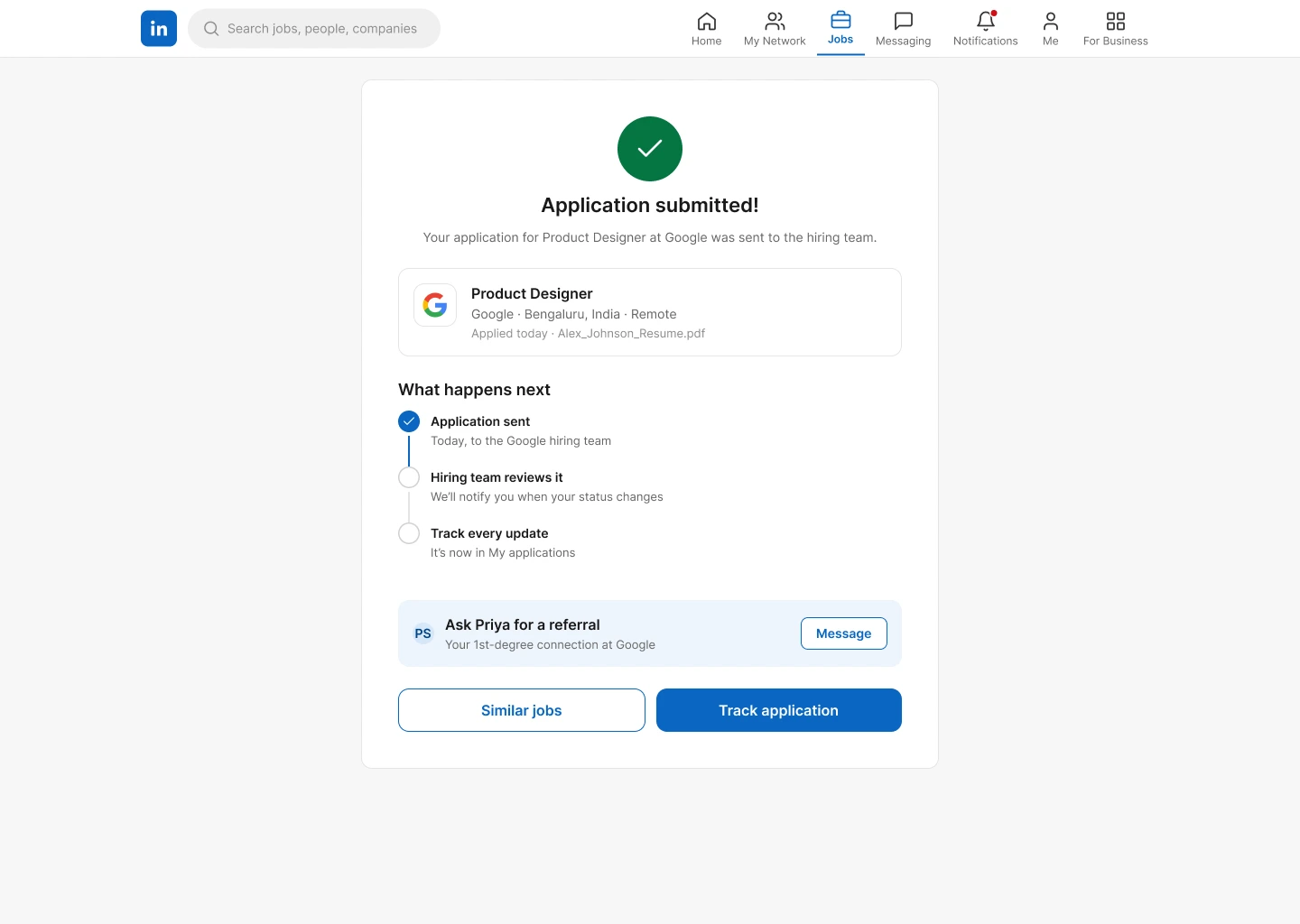This screenshot has width=1300, height=924.
Task: Click 'It's now in My applications' text
Action: (x=503, y=553)
